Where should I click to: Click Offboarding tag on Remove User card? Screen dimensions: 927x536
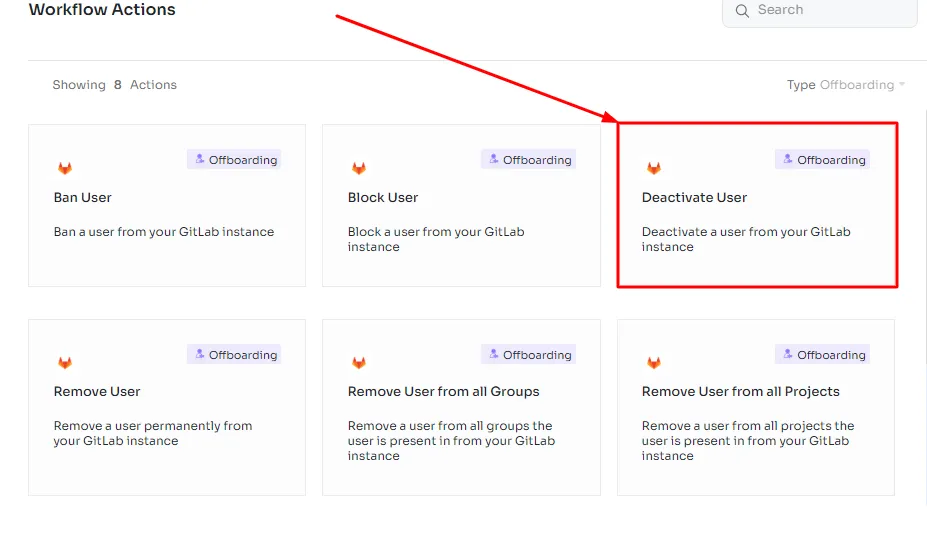click(x=234, y=355)
